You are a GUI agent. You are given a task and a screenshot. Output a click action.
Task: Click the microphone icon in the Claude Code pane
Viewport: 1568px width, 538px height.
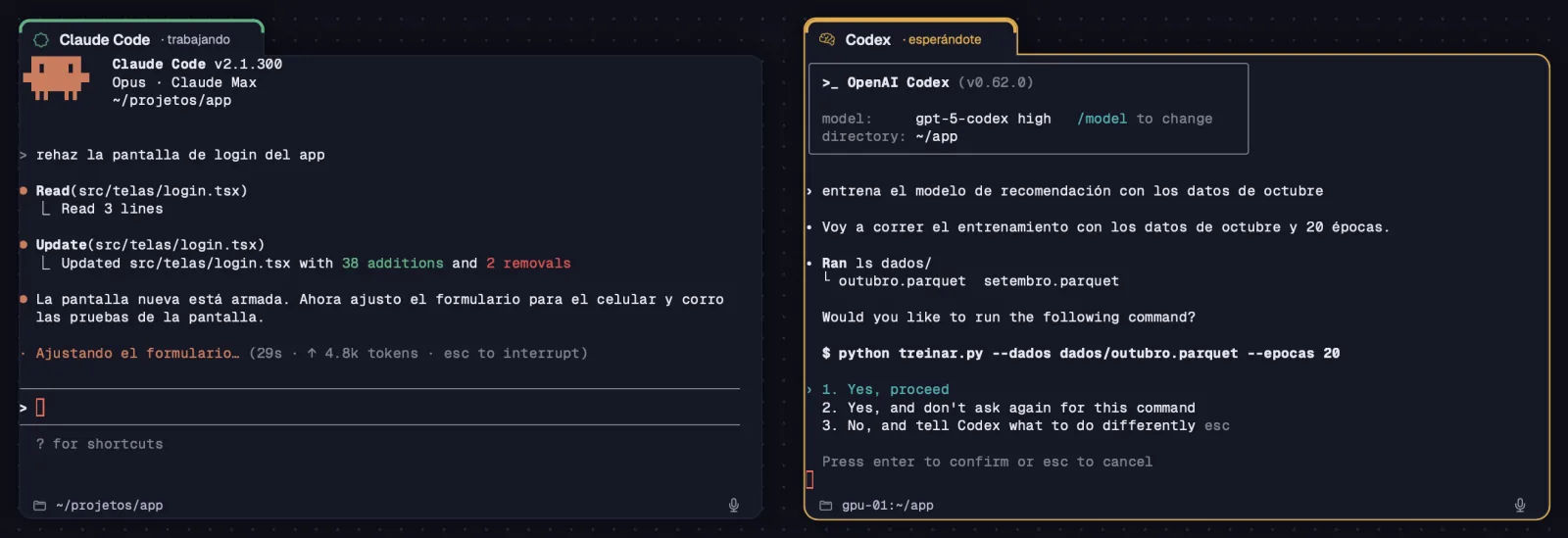click(x=733, y=506)
